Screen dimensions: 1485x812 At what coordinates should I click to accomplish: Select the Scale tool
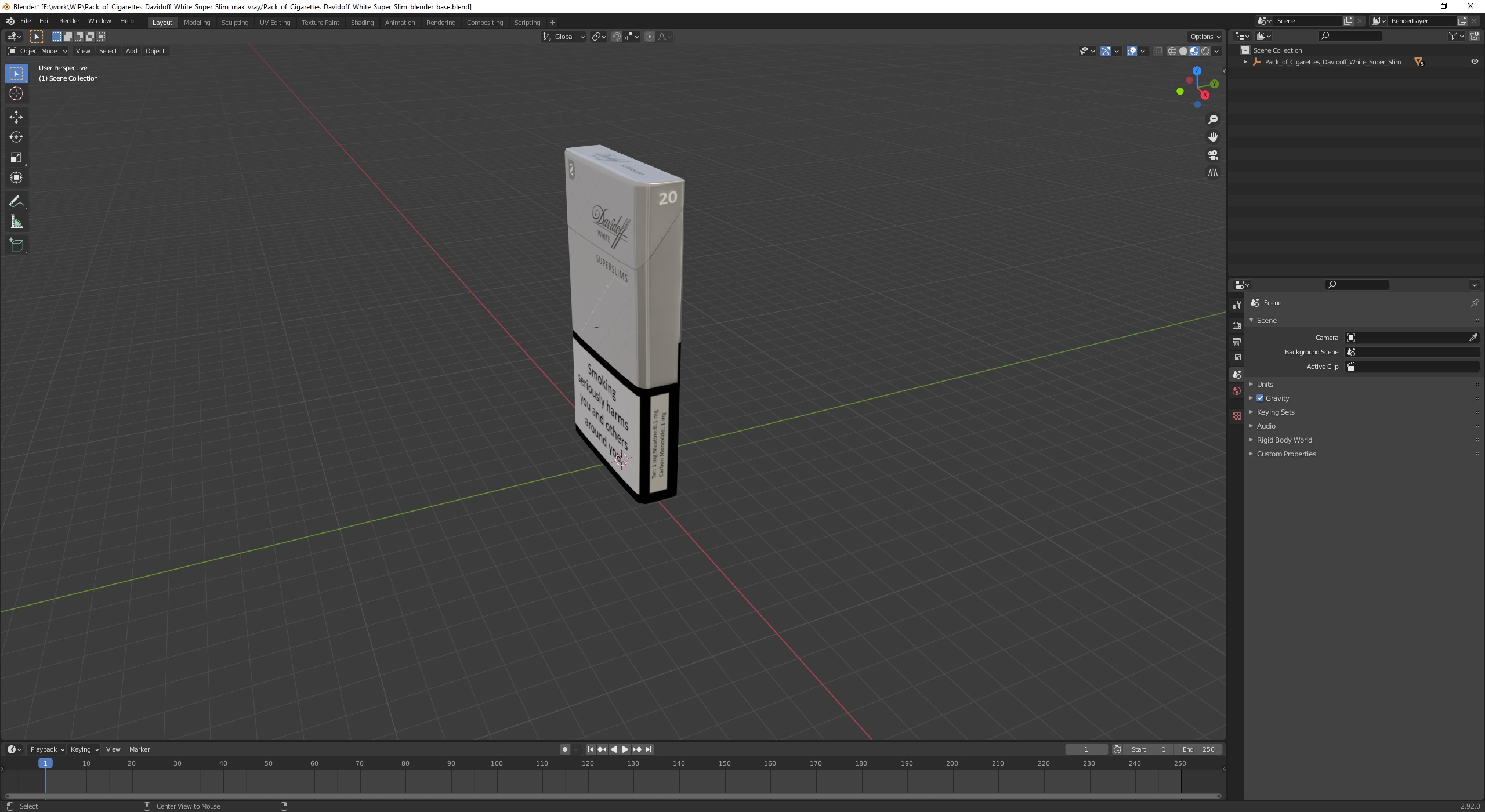16,158
